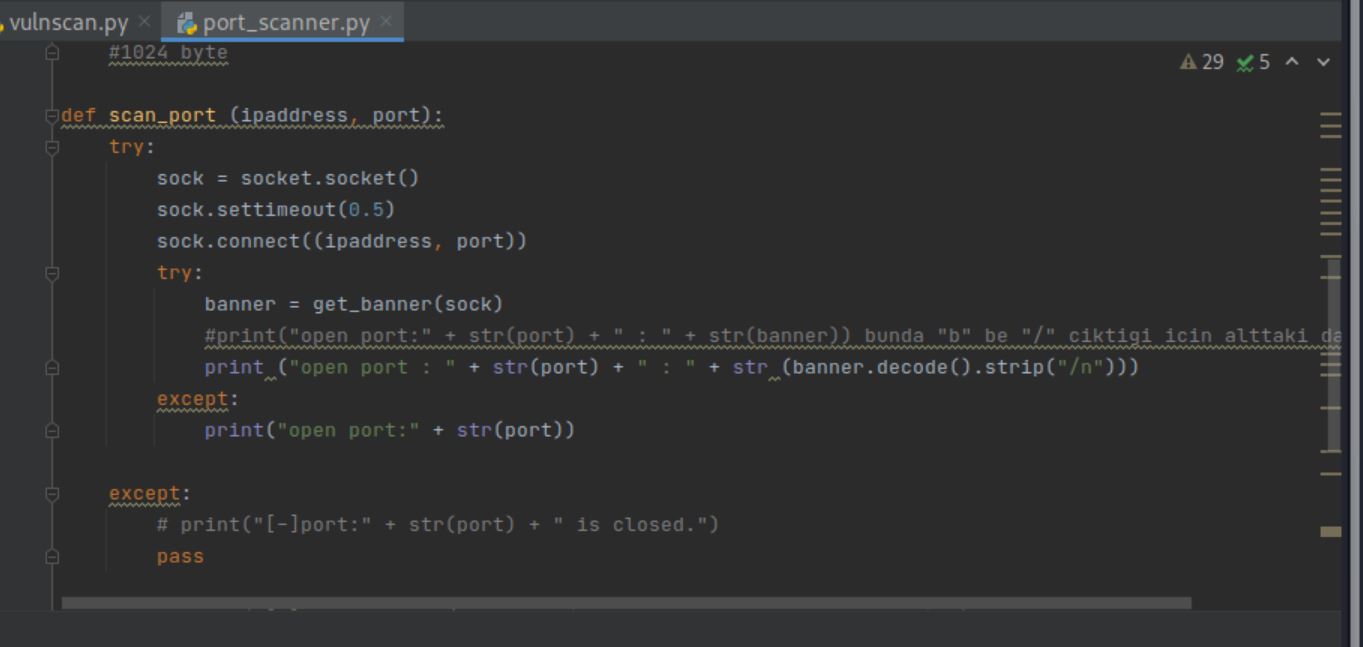Image resolution: width=1363 pixels, height=647 pixels.
Task: Open the 29 warnings inspection indicator
Action: coord(1202,62)
